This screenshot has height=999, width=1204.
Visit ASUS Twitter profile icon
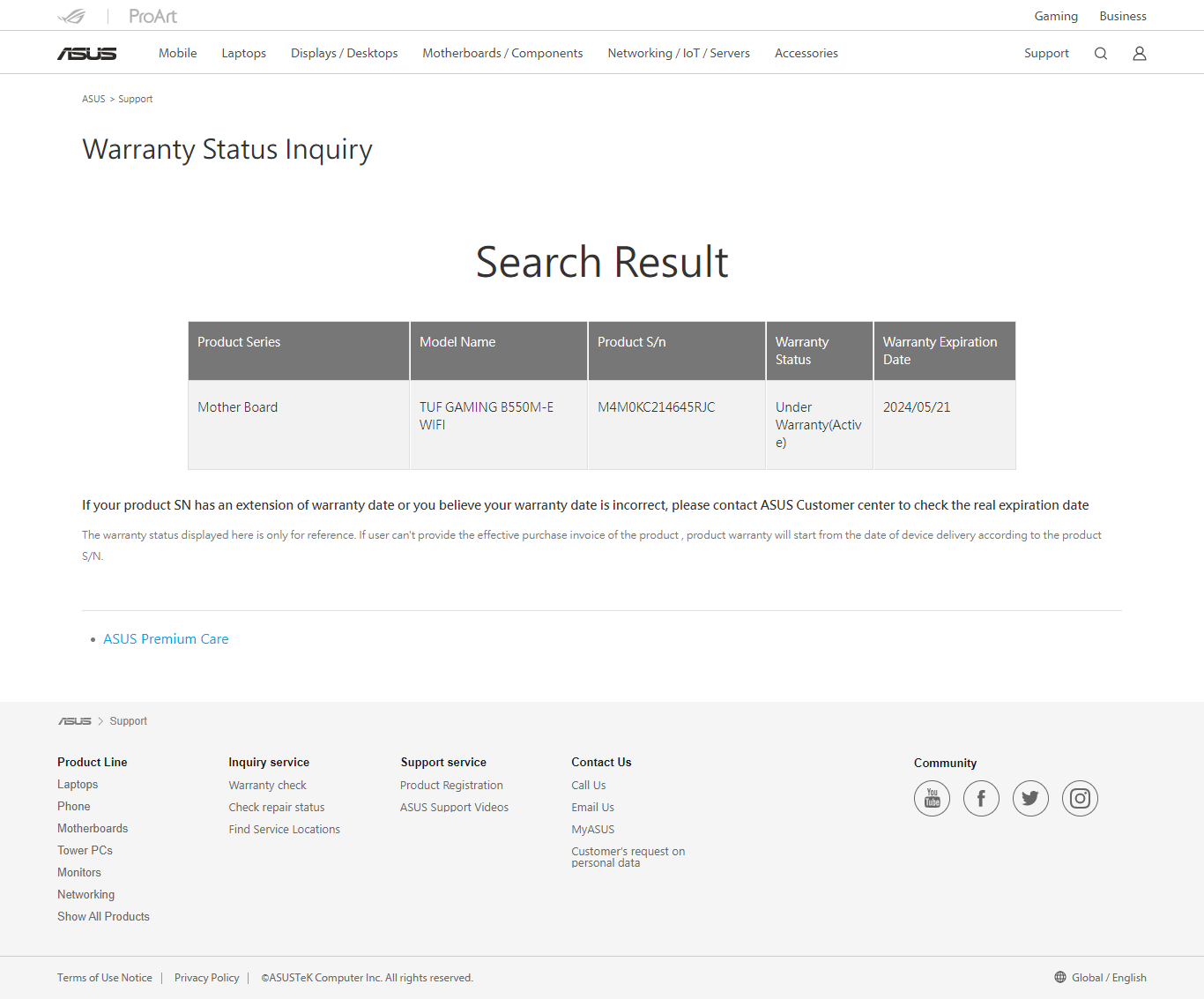coord(1031,799)
